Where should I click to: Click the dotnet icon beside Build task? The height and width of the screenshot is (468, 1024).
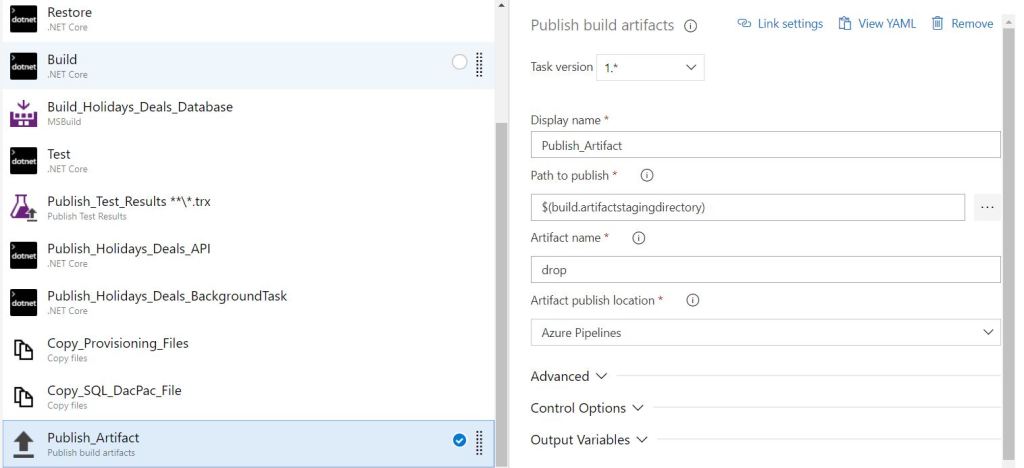tap(24, 66)
